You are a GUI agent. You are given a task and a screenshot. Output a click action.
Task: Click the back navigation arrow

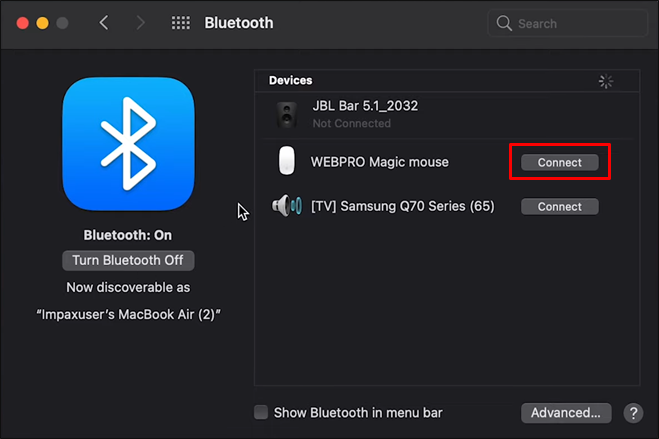click(104, 23)
